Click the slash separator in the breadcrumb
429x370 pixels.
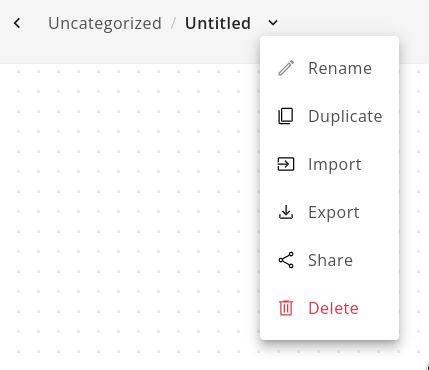pyautogui.click(x=173, y=23)
